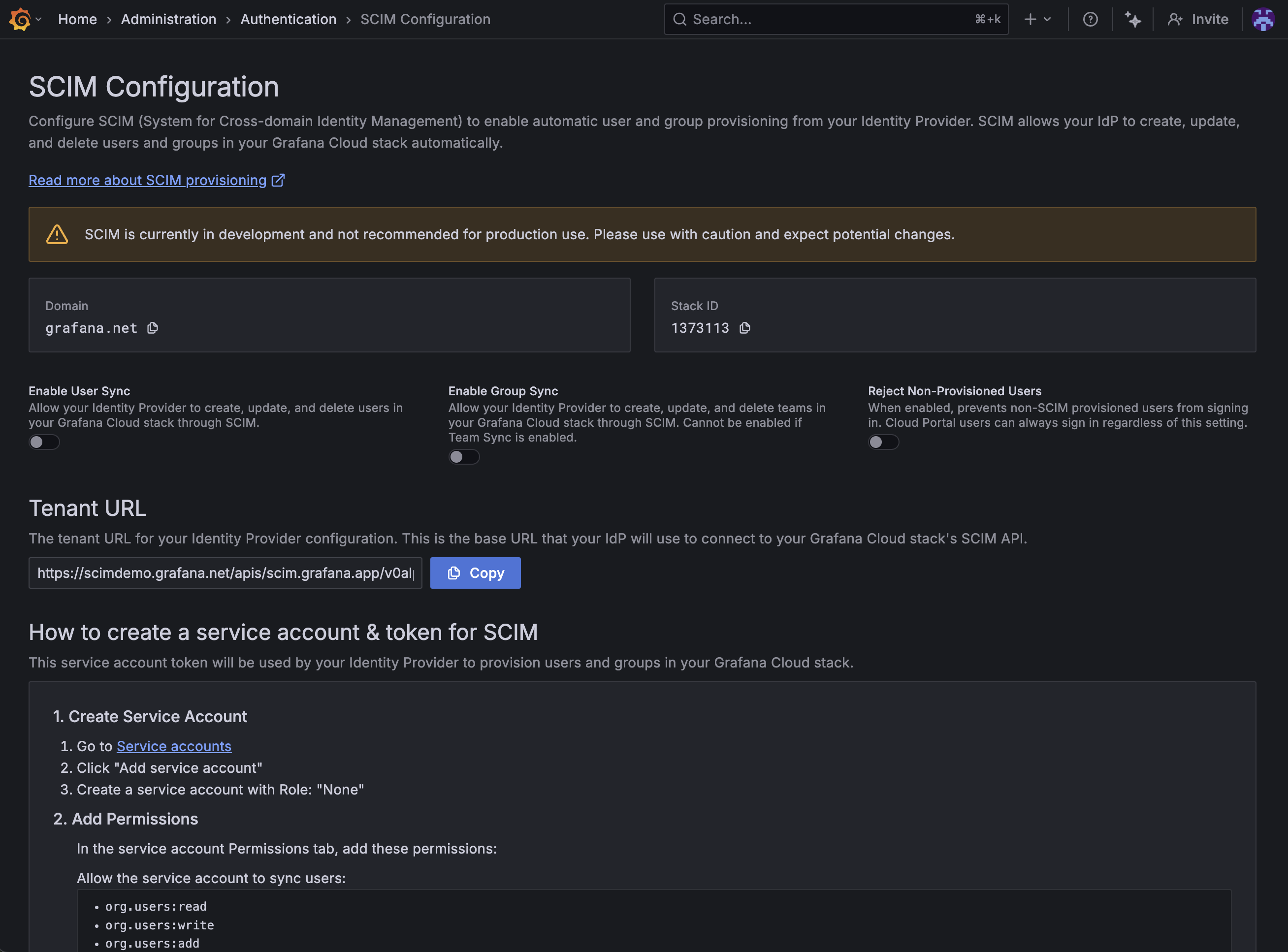Copy the Tenant URL with the Copy button

(x=475, y=573)
